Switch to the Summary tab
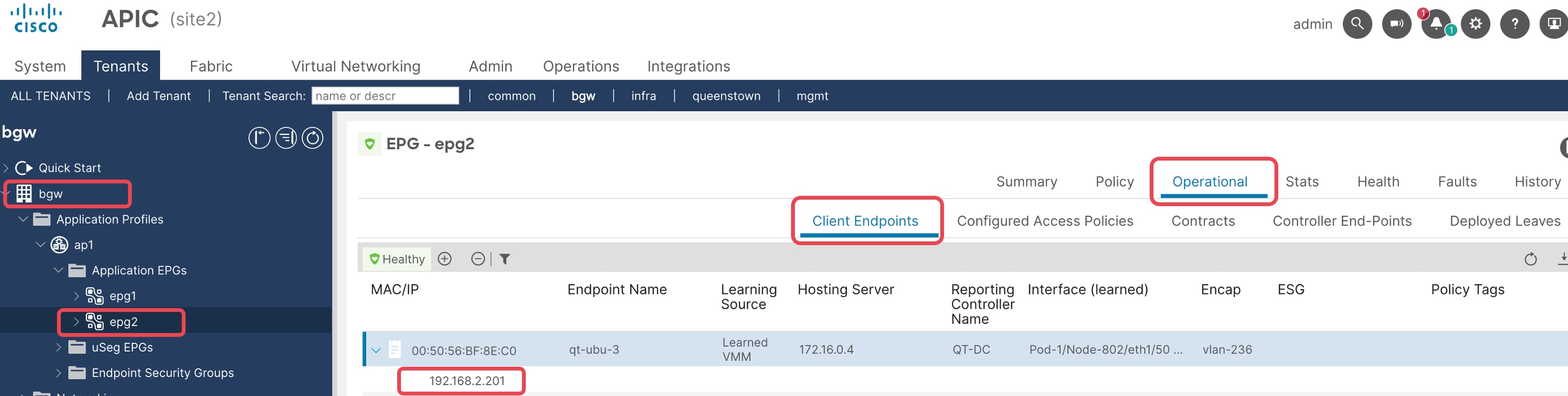 pyautogui.click(x=1027, y=182)
